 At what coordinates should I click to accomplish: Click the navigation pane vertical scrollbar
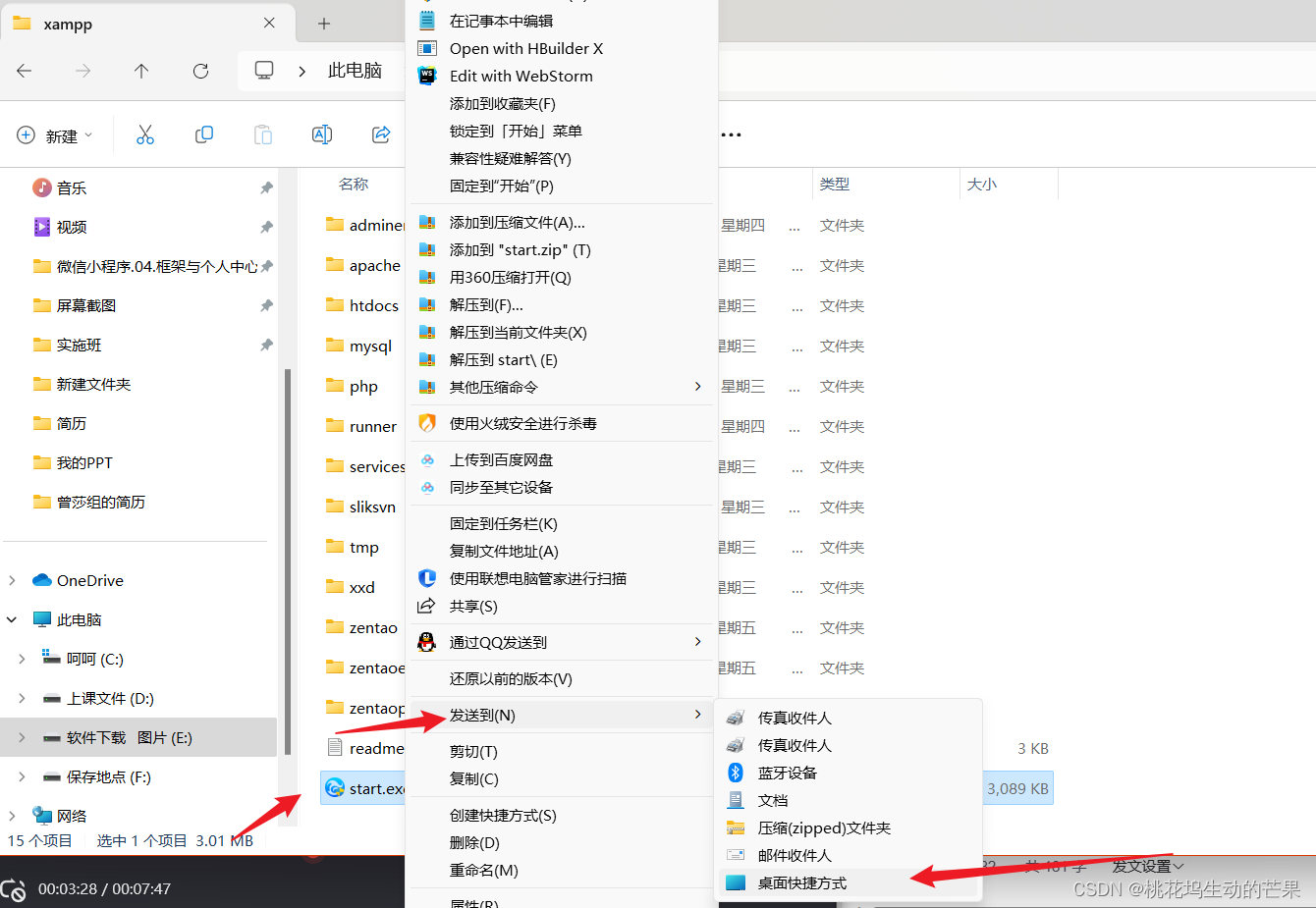(x=287, y=560)
